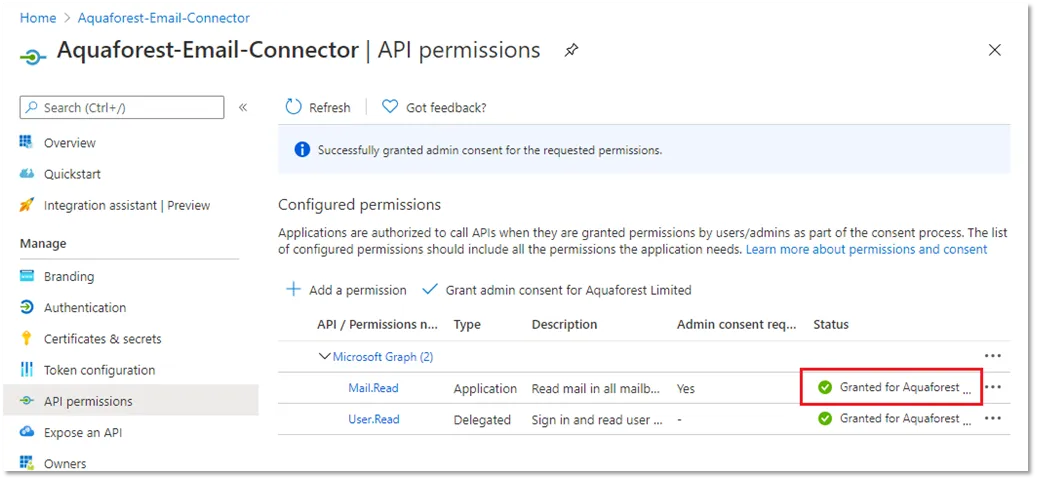Click the pin icon beside API permissions title

click(x=571, y=50)
